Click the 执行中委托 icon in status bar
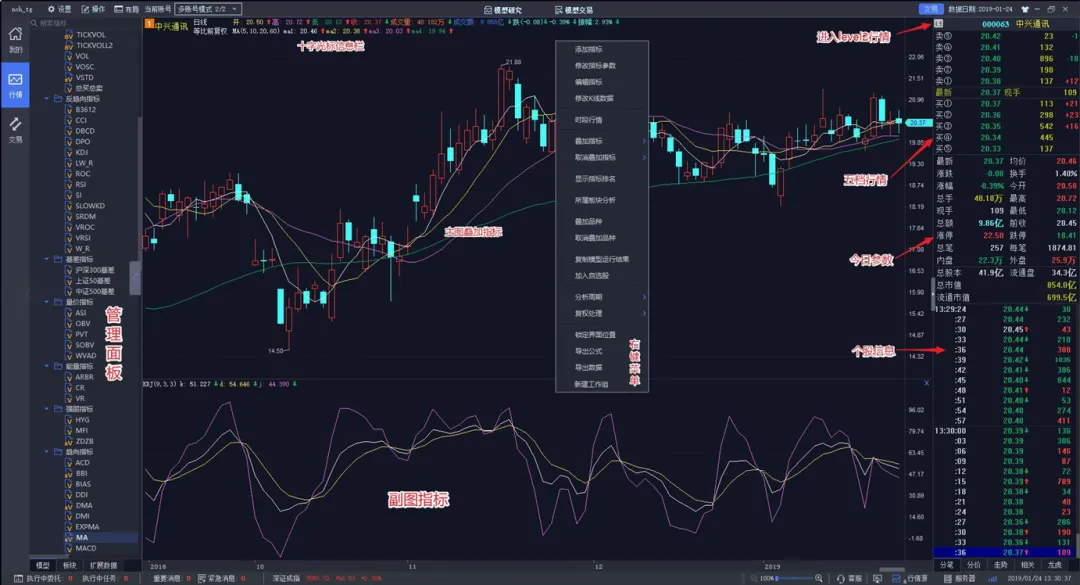The width and height of the screenshot is (1080, 585). 19,578
